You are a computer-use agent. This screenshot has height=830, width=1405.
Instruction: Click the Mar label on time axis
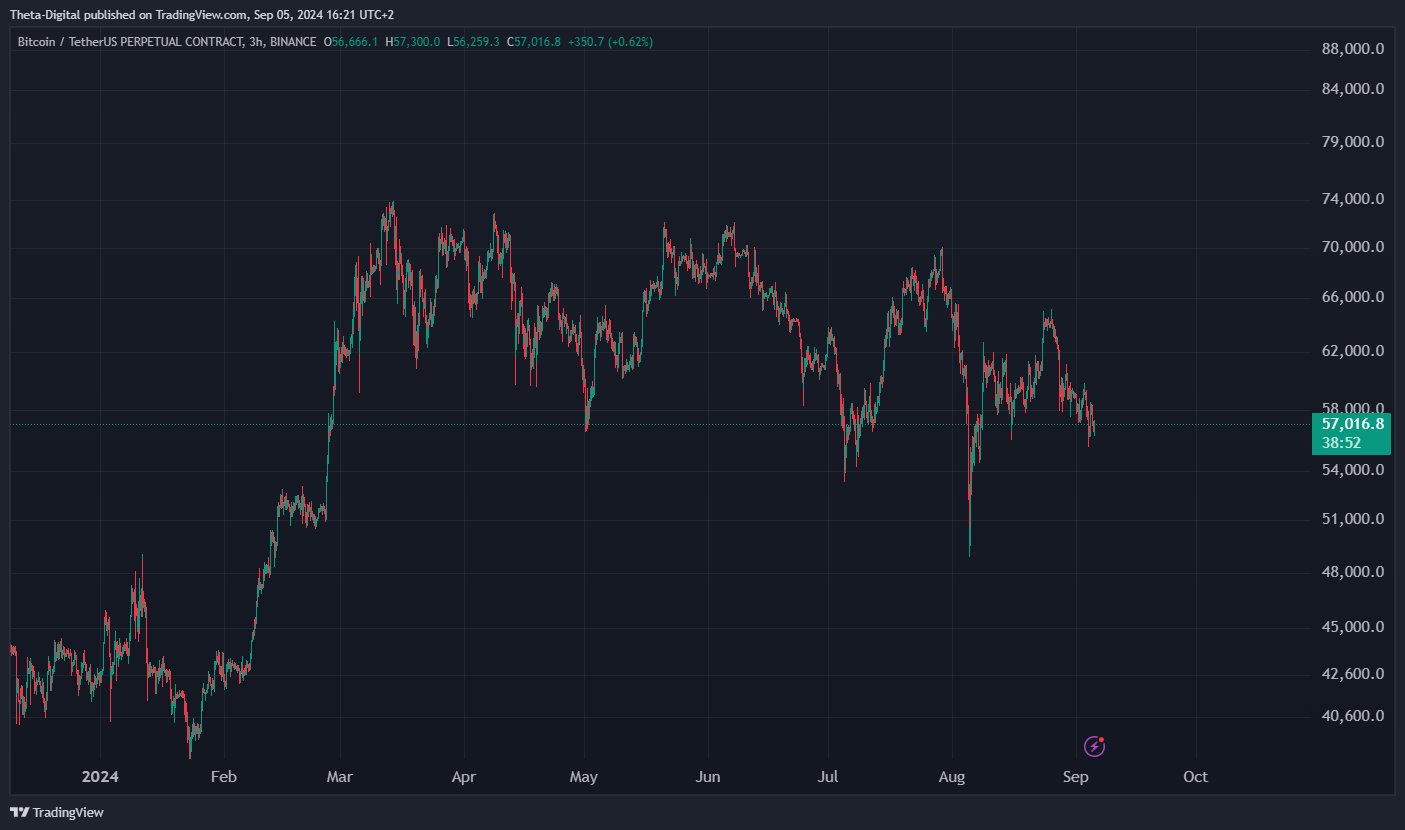coord(341,777)
